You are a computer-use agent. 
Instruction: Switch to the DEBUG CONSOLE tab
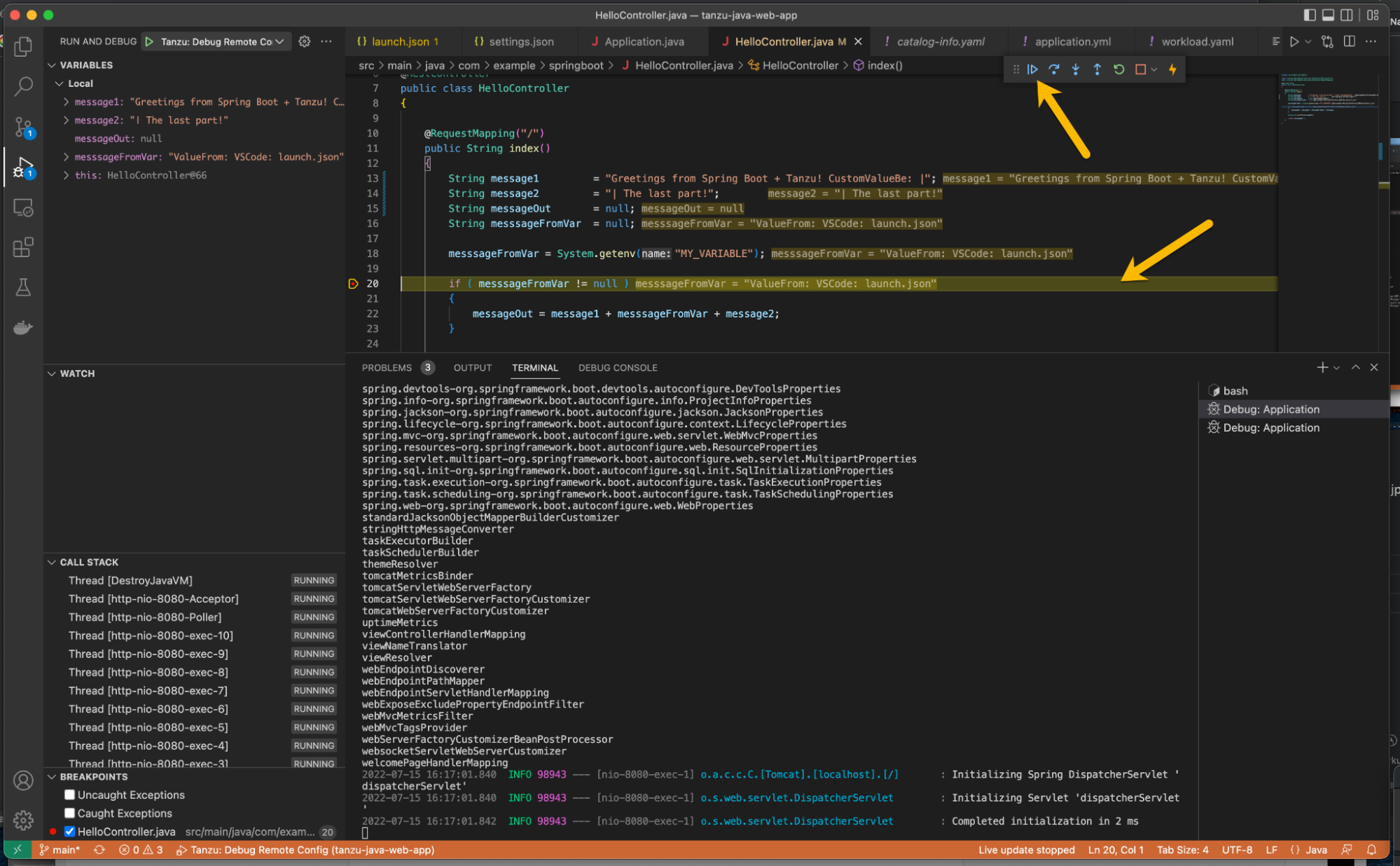click(x=617, y=368)
